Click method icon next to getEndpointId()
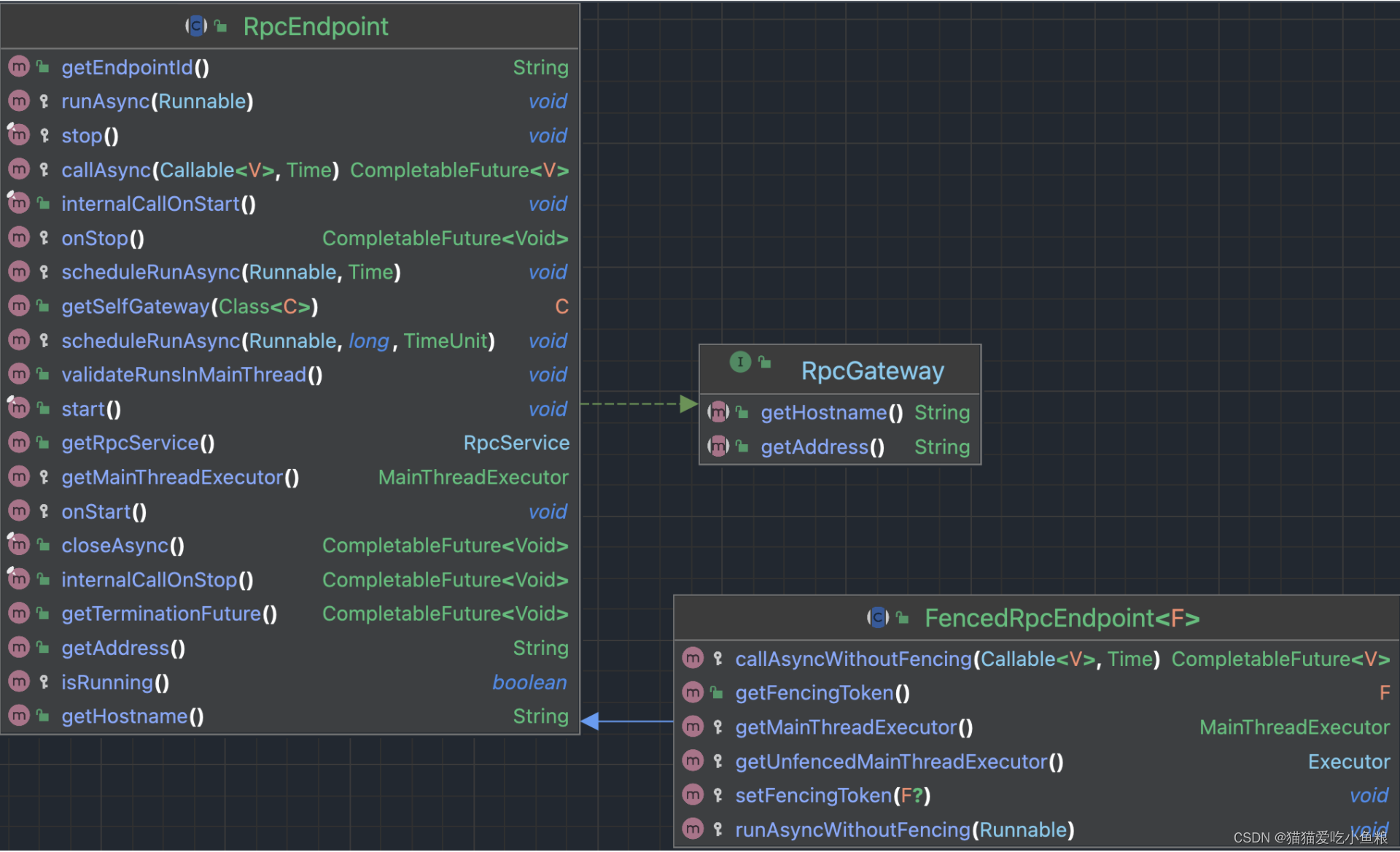Screen dimensions: 1400x852 (x=19, y=67)
